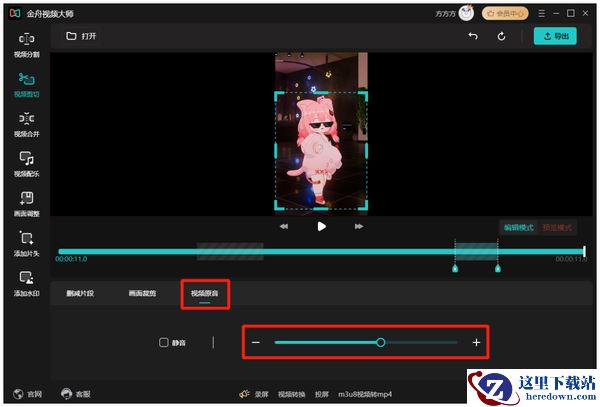Click the hatched deleted segment on timeline
Image resolution: width=600 pixels, height=407 pixels.
[x=230, y=251]
